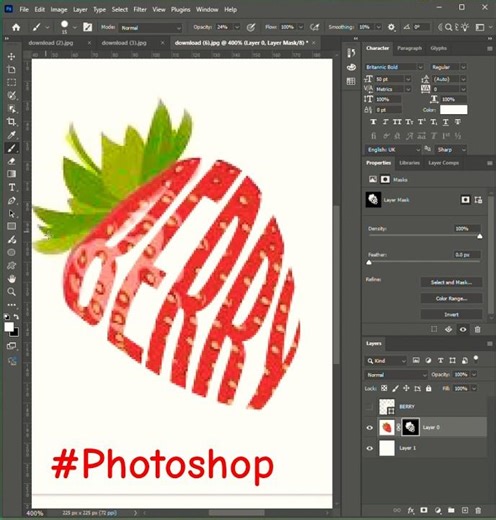496x520 pixels.
Task: Select the Zoom tool
Action: (x=11, y=292)
